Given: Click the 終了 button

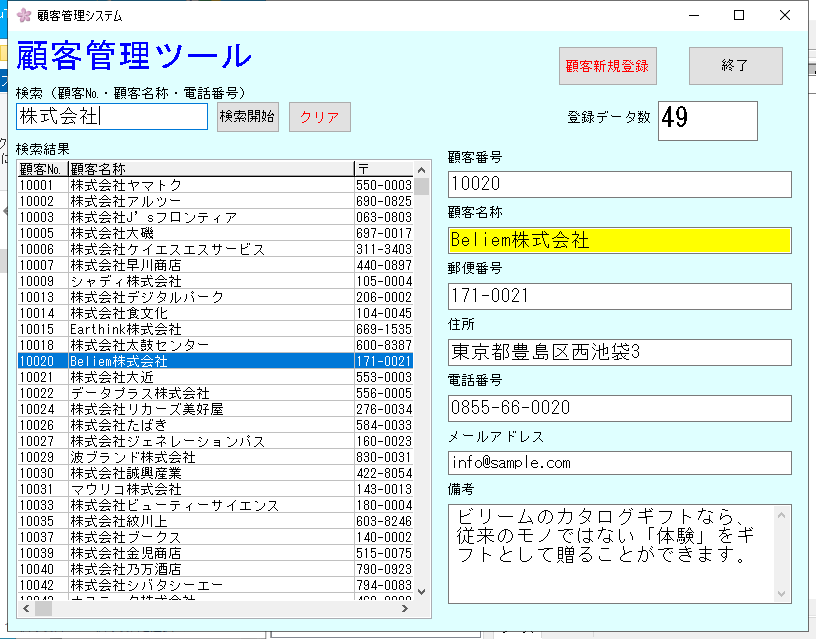Looking at the screenshot, I should pyautogui.click(x=735, y=66).
